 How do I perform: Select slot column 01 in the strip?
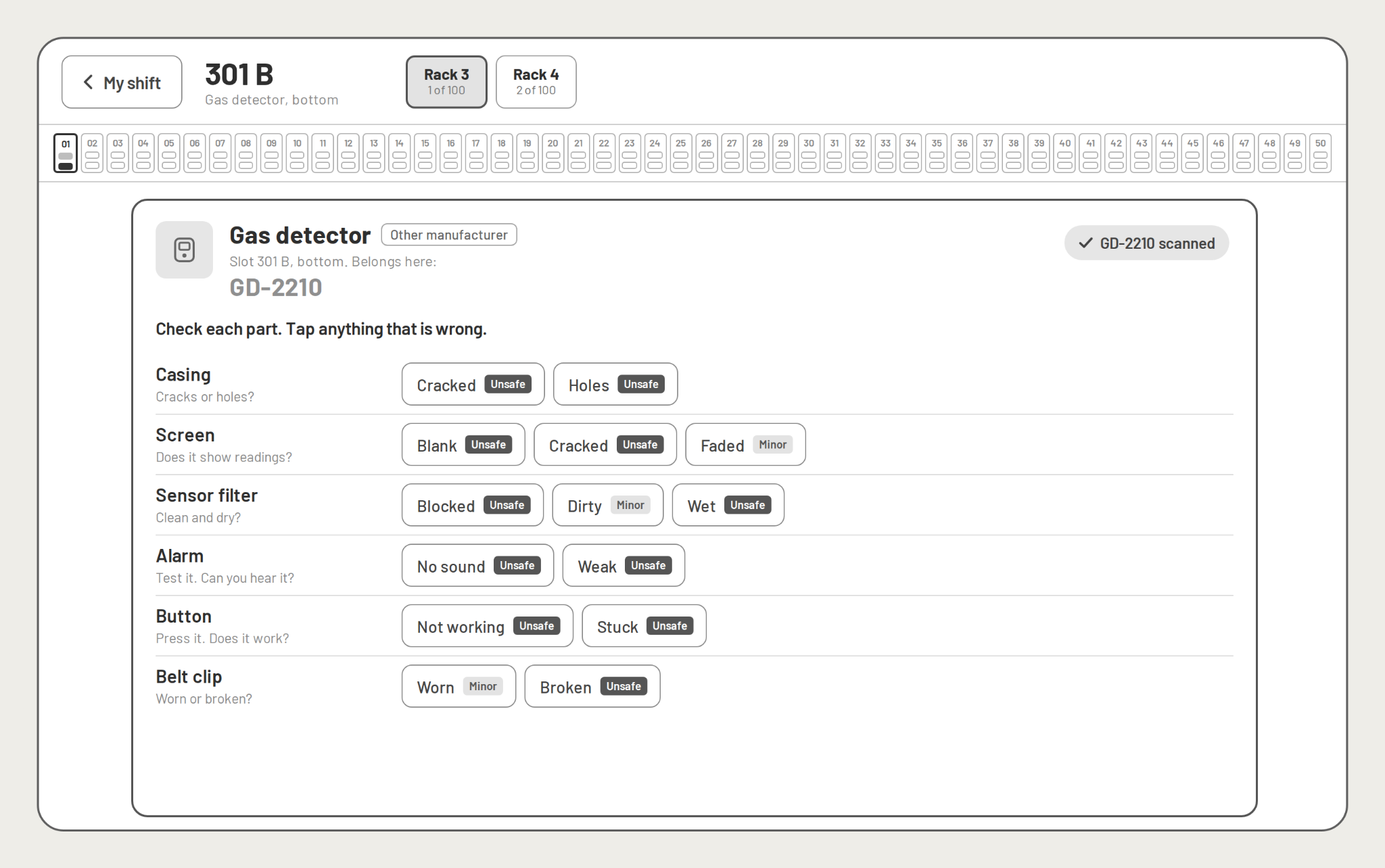(x=66, y=153)
